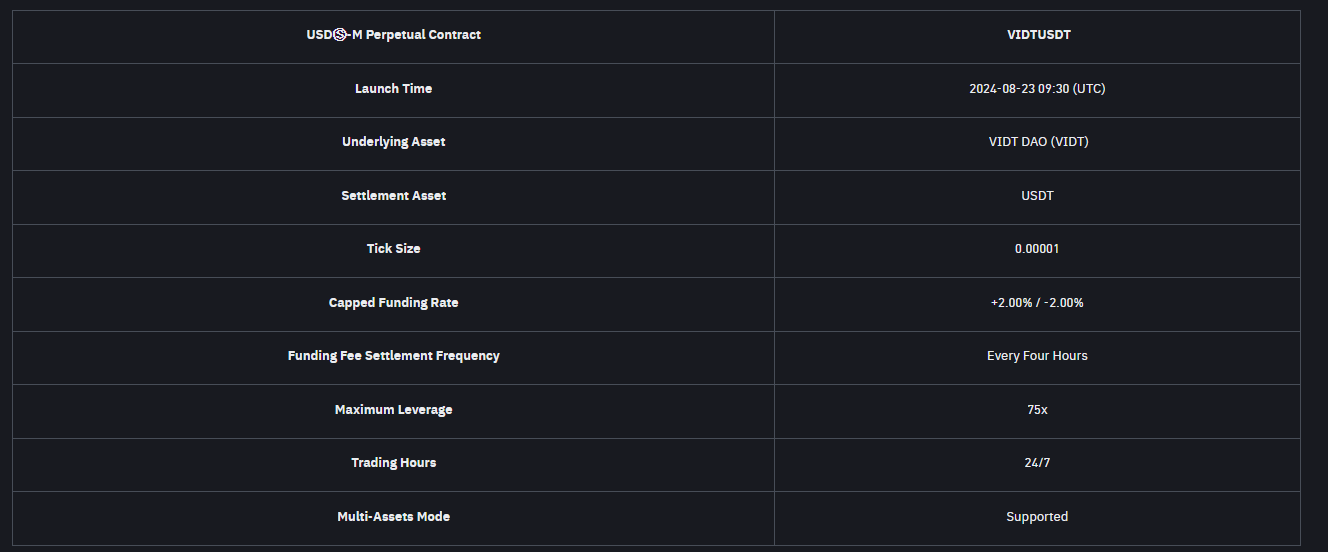Click the Settlement Asset label
The image size is (1328, 552).
click(393, 196)
